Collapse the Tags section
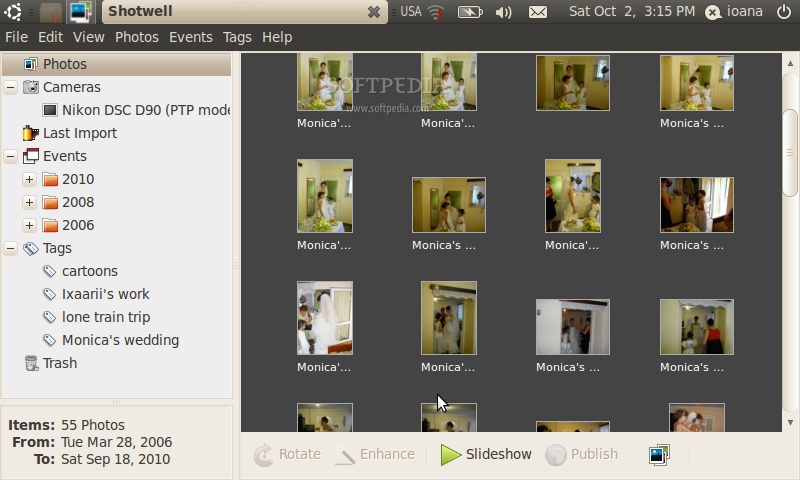This screenshot has height=480, width=800. (x=10, y=248)
